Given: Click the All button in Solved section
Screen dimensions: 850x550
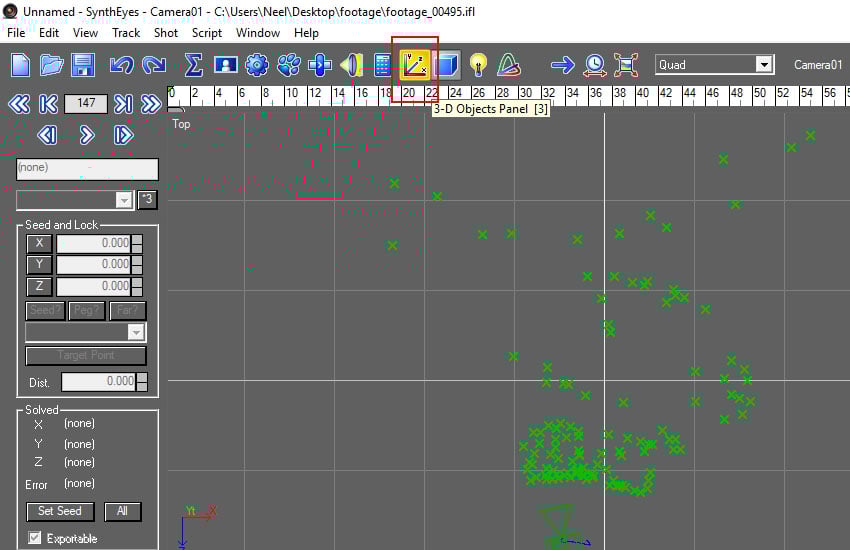Looking at the screenshot, I should point(123,512).
